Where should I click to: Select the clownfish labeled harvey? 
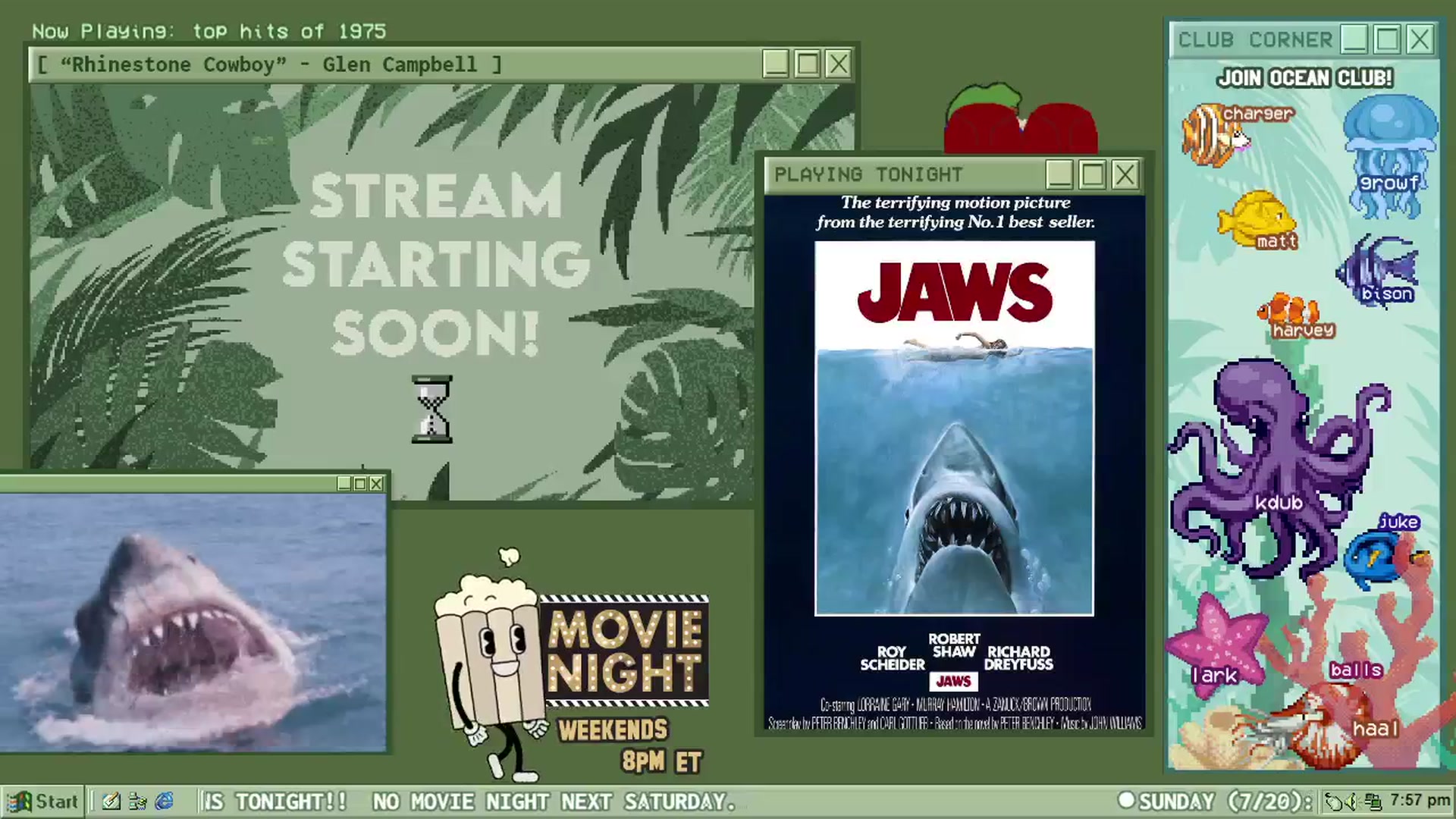pos(1289,312)
